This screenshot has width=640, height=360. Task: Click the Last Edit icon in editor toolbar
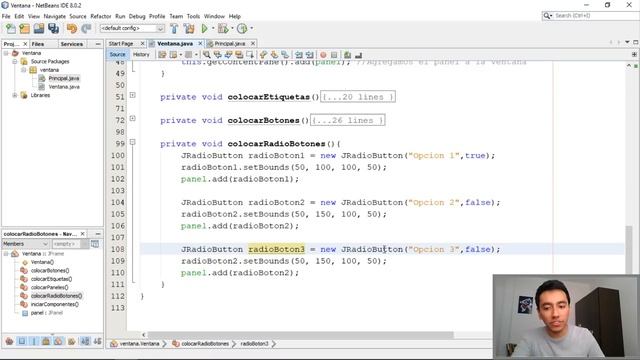[162, 55]
